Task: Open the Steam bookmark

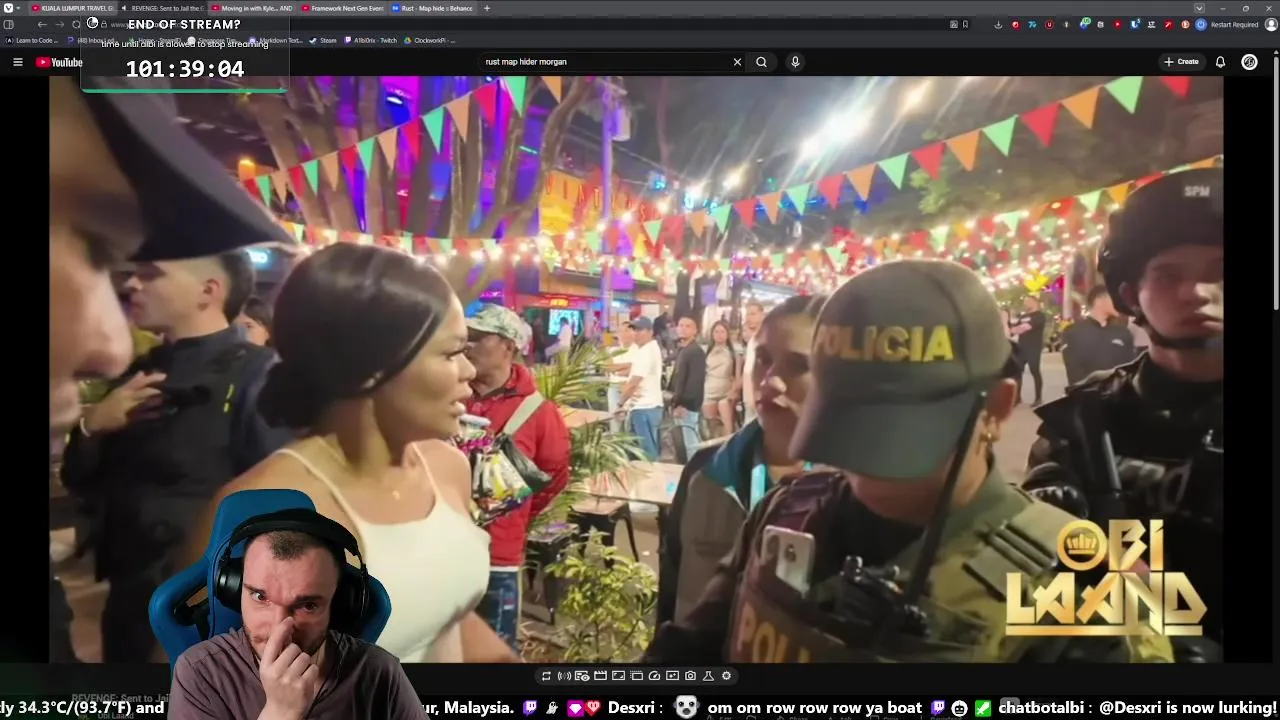Action: point(323,41)
